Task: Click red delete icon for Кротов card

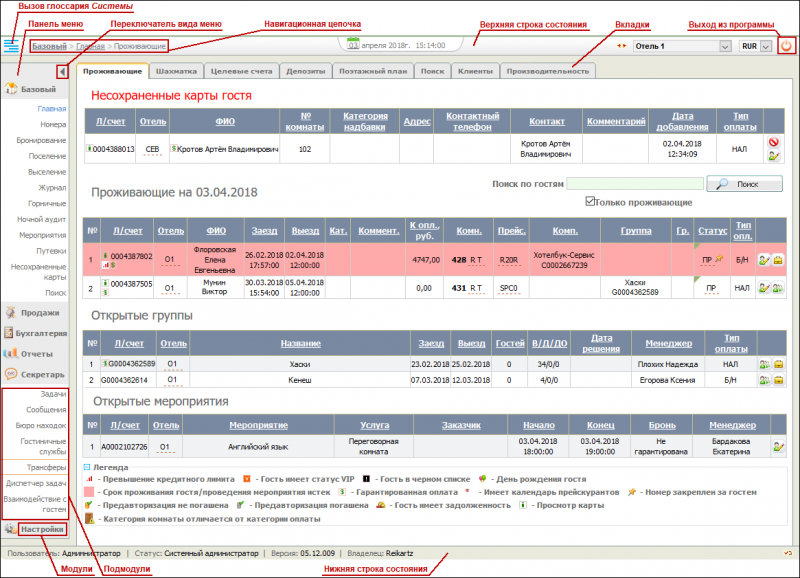Action: pos(773,142)
